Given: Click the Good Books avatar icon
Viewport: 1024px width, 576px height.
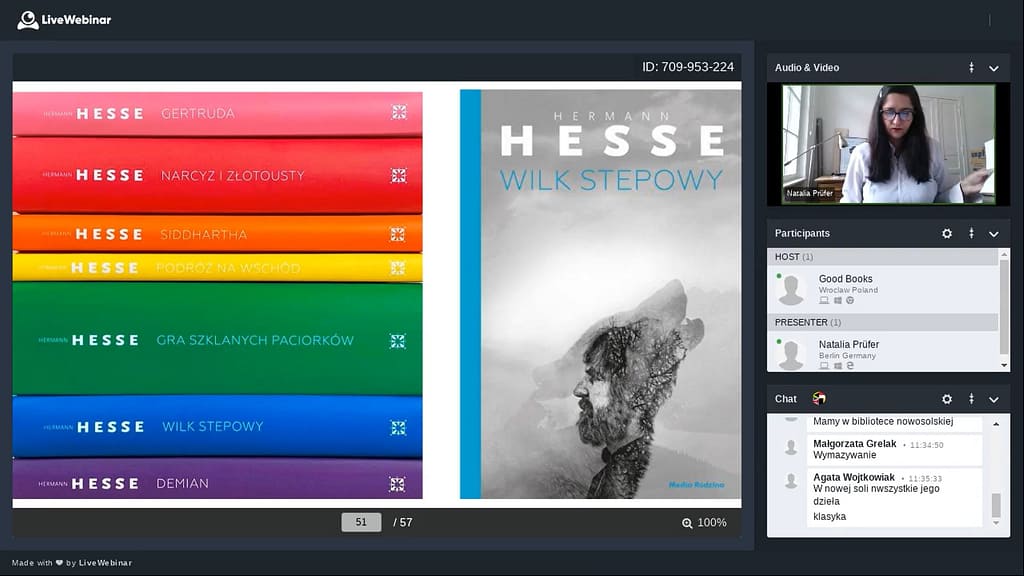Looking at the screenshot, I should [x=791, y=289].
